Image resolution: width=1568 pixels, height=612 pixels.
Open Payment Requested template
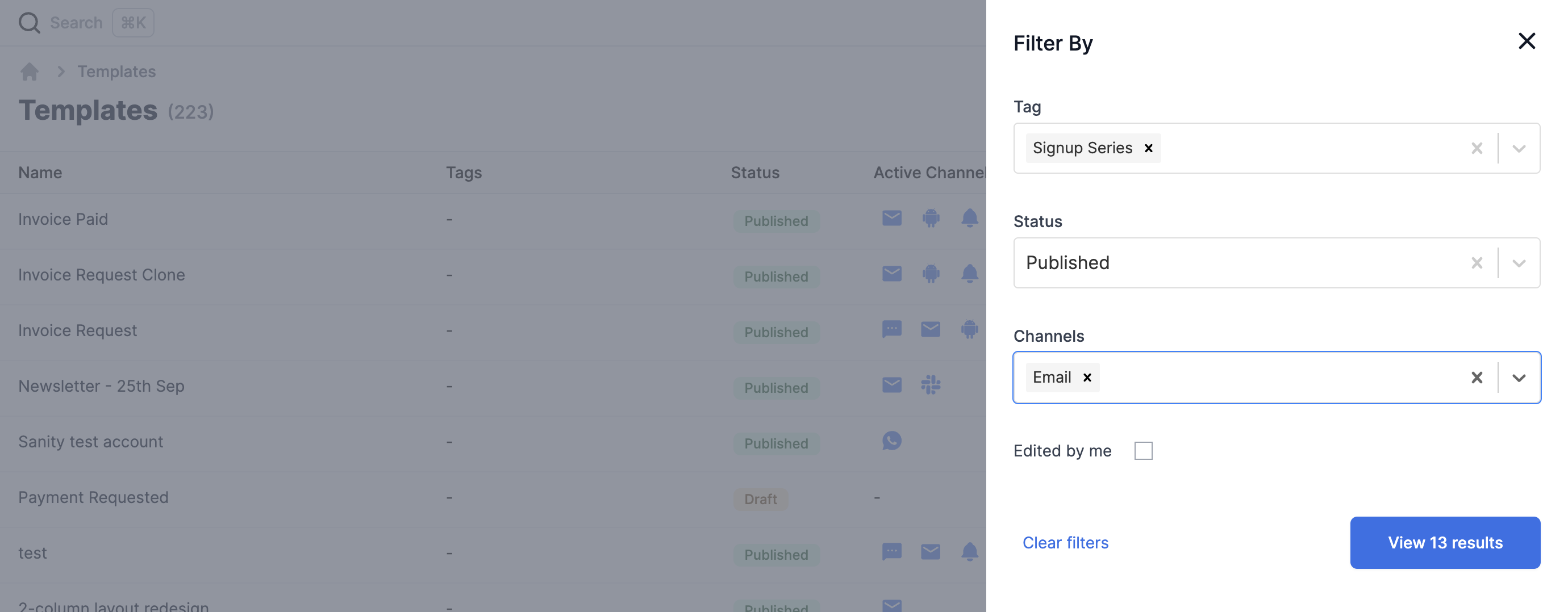coord(93,498)
